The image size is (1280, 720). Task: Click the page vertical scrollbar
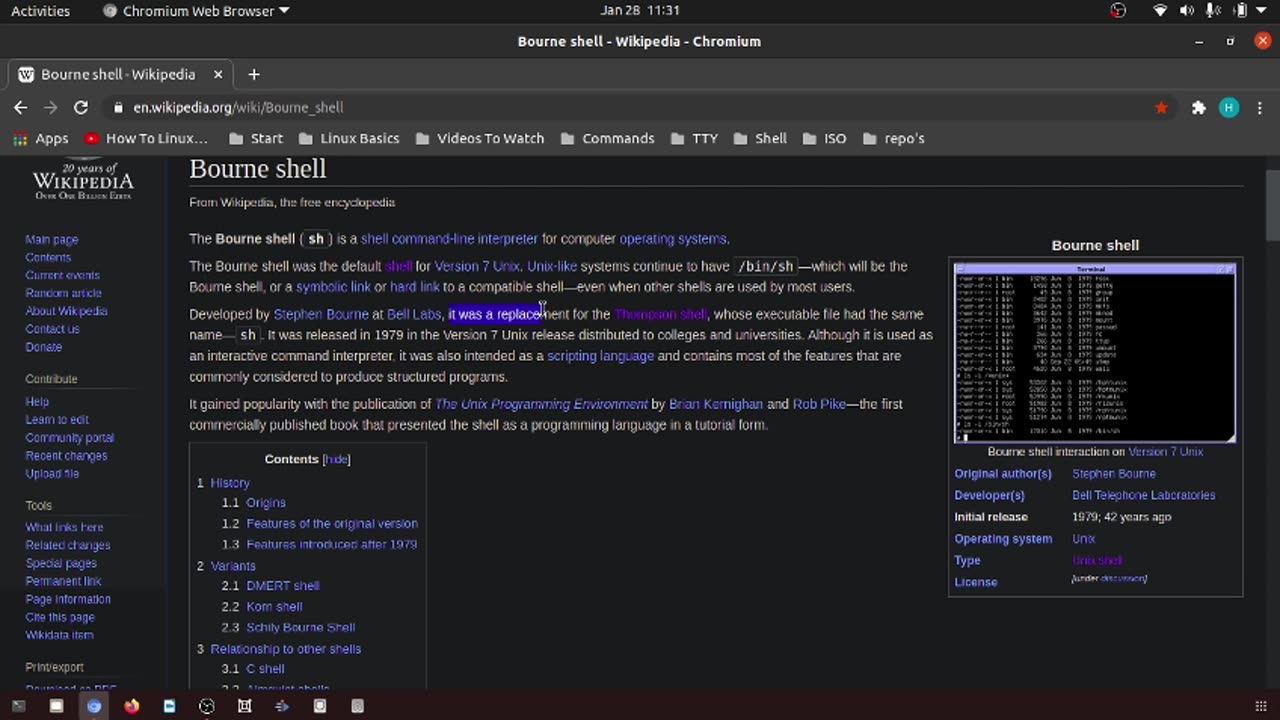point(1272,206)
